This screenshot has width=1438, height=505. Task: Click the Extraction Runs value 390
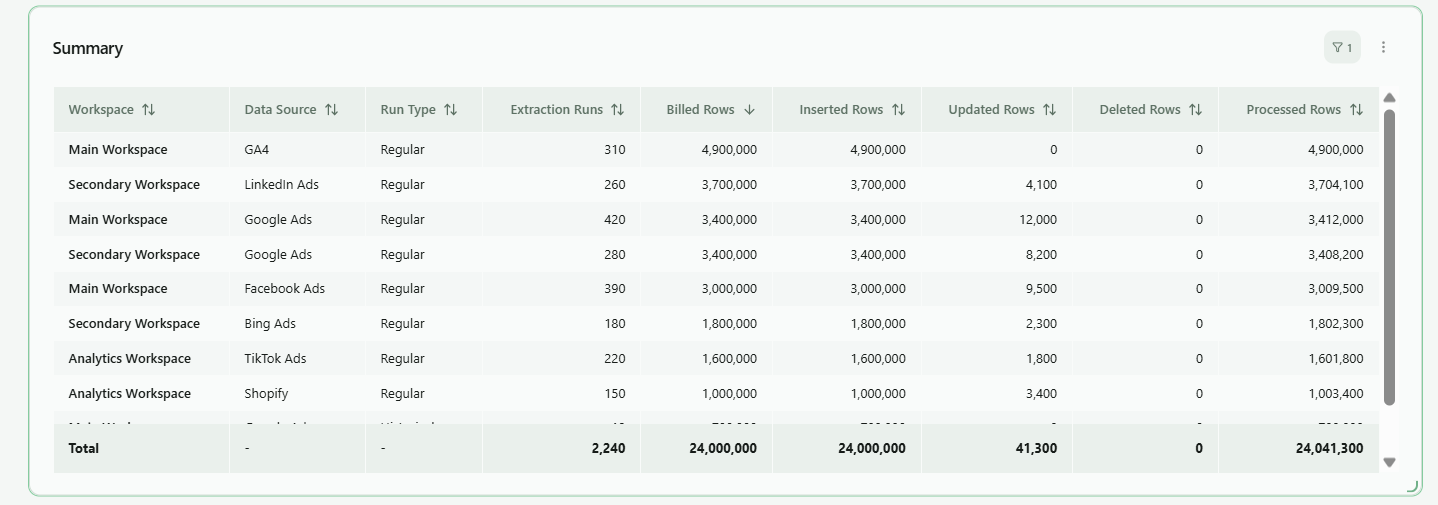click(x=615, y=289)
